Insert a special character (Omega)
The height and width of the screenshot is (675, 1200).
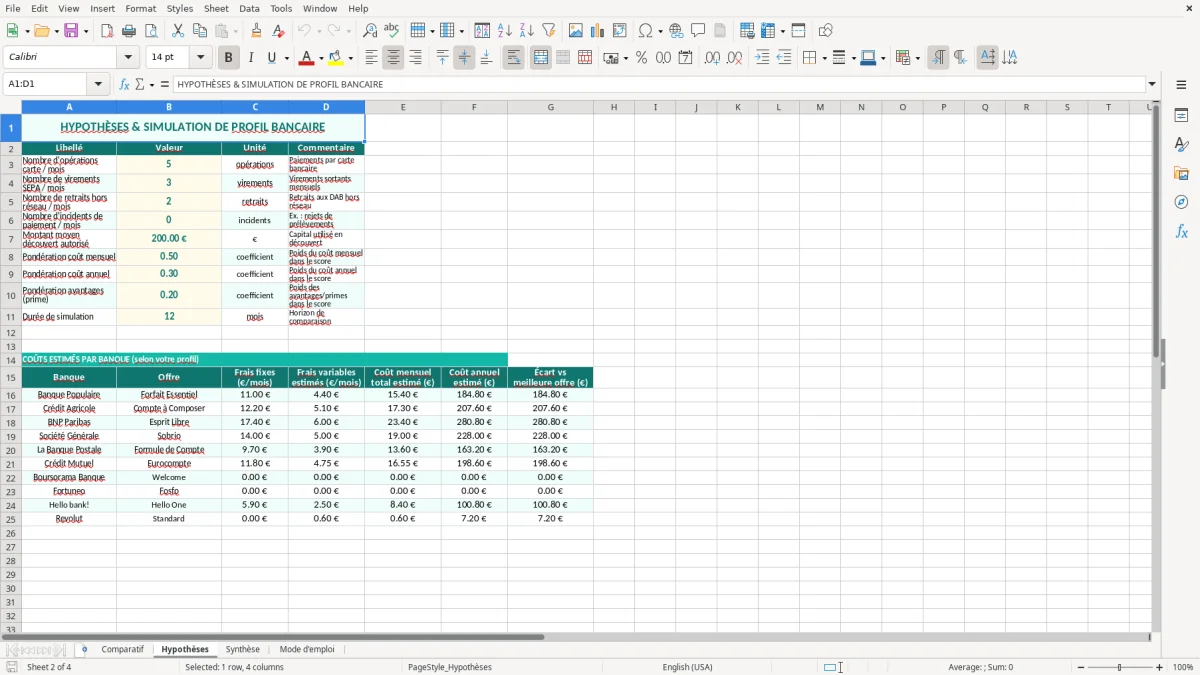coord(645,31)
